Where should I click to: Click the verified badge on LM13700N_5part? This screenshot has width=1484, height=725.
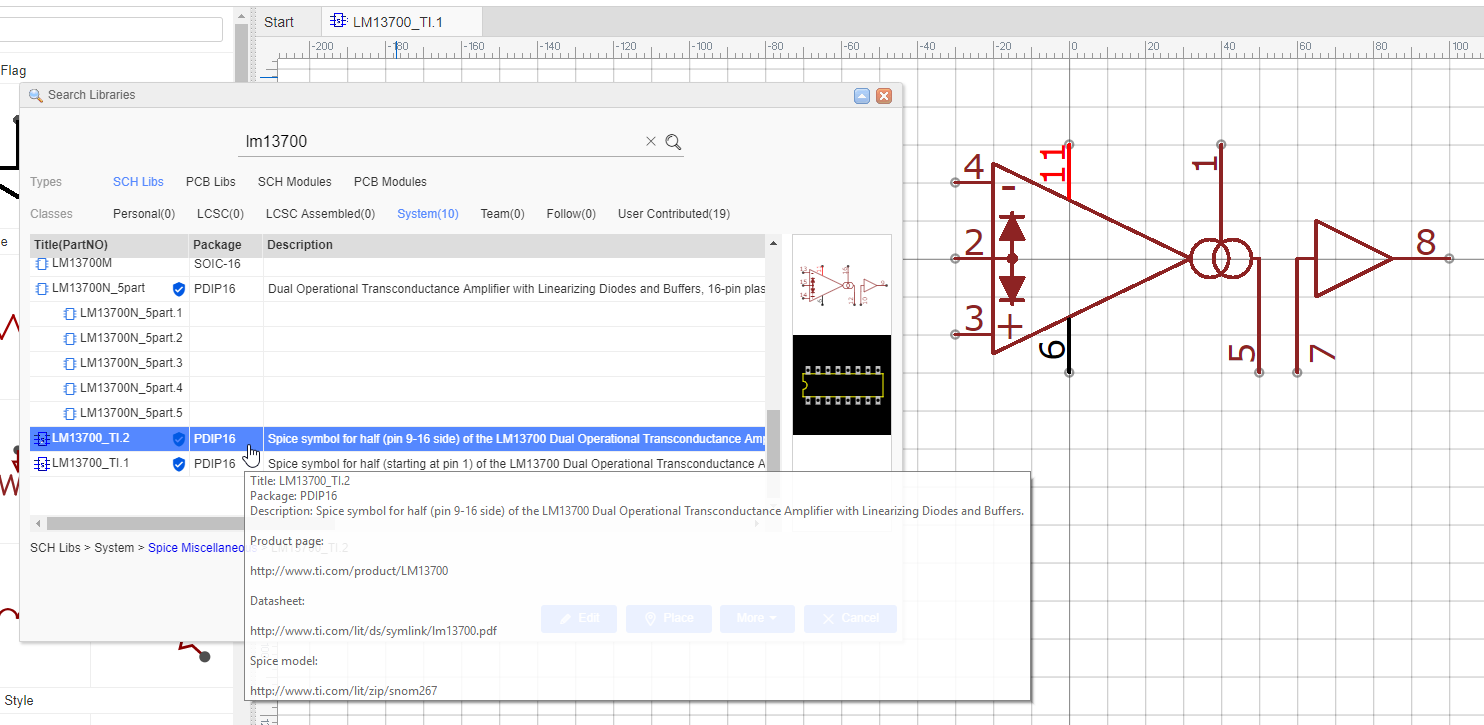pyautogui.click(x=179, y=289)
